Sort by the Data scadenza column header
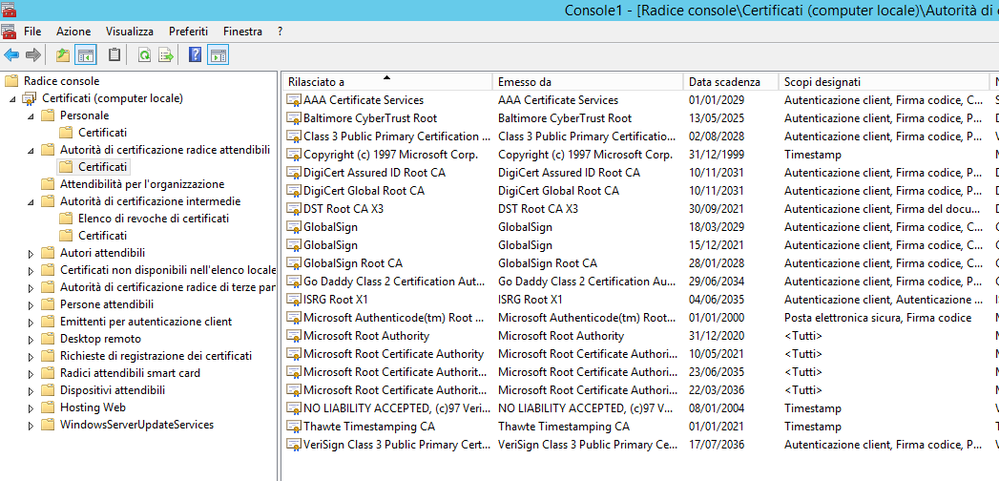Viewport: 999px width, 481px height. pyautogui.click(x=731, y=82)
